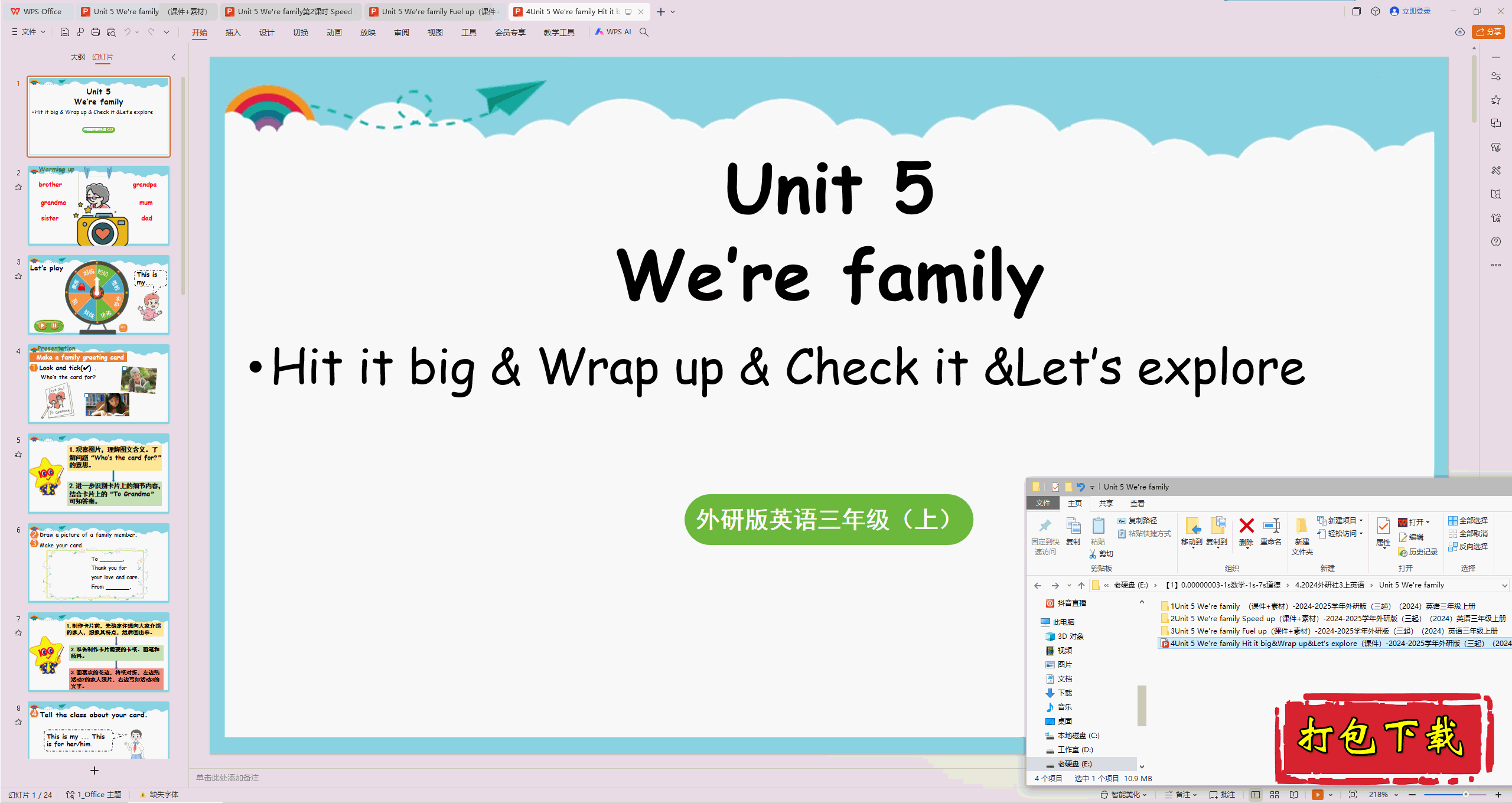The width and height of the screenshot is (1512, 803).
Task: Collapse the slide panel with chevron
Action: click(174, 57)
